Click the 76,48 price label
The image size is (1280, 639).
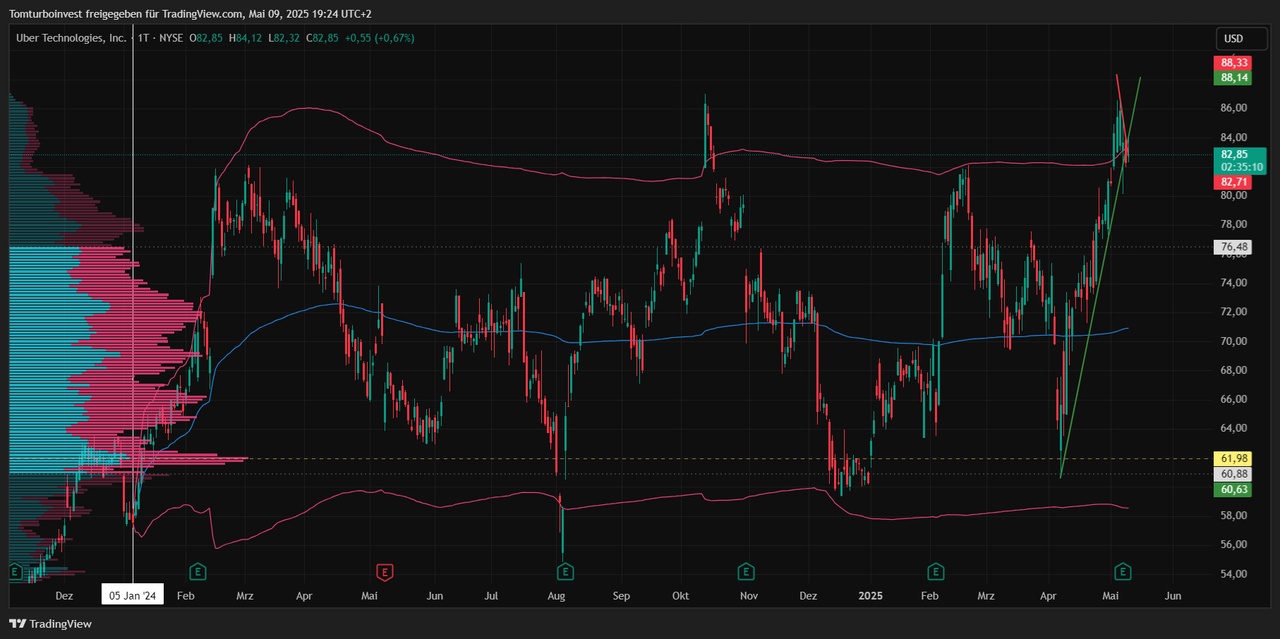coord(1234,246)
